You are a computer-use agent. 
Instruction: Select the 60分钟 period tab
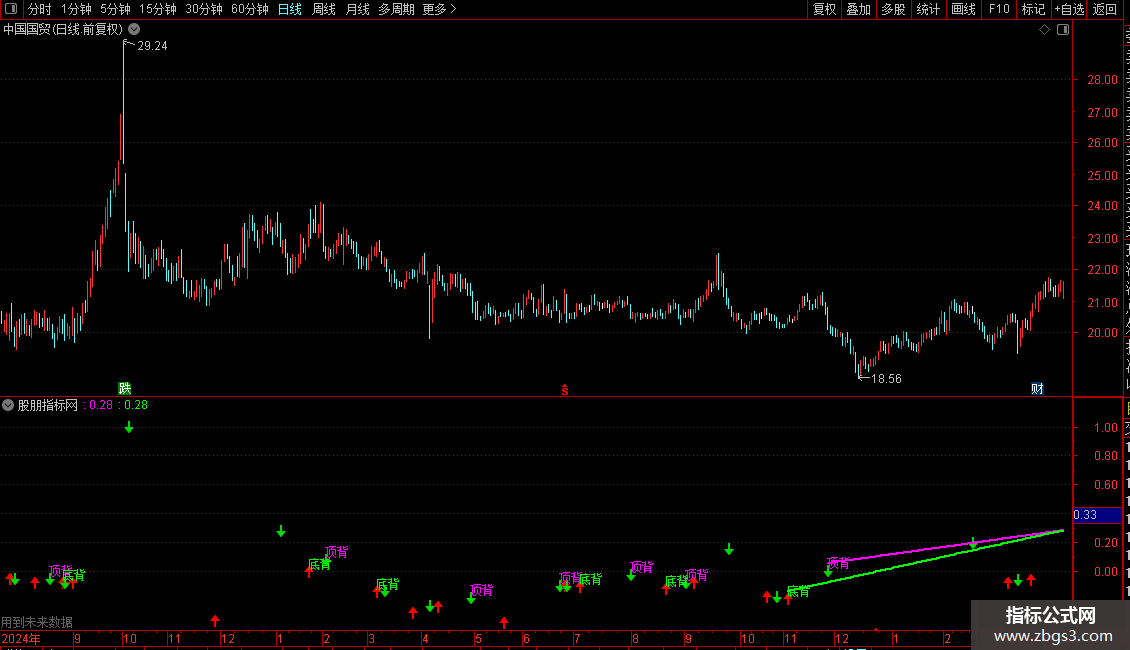250,9
